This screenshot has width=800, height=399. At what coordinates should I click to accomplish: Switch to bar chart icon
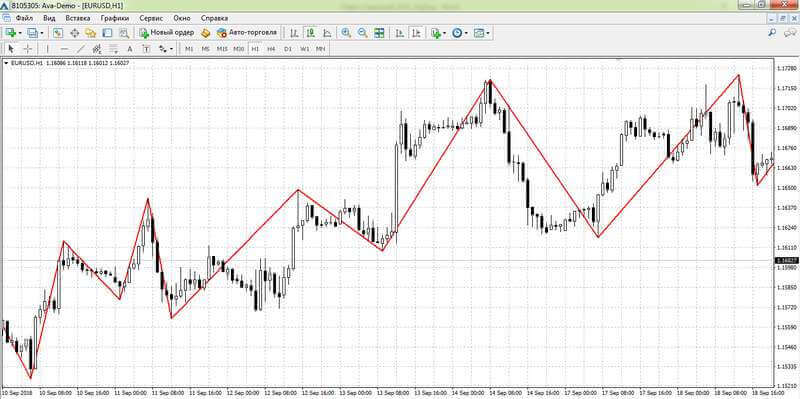coord(294,33)
